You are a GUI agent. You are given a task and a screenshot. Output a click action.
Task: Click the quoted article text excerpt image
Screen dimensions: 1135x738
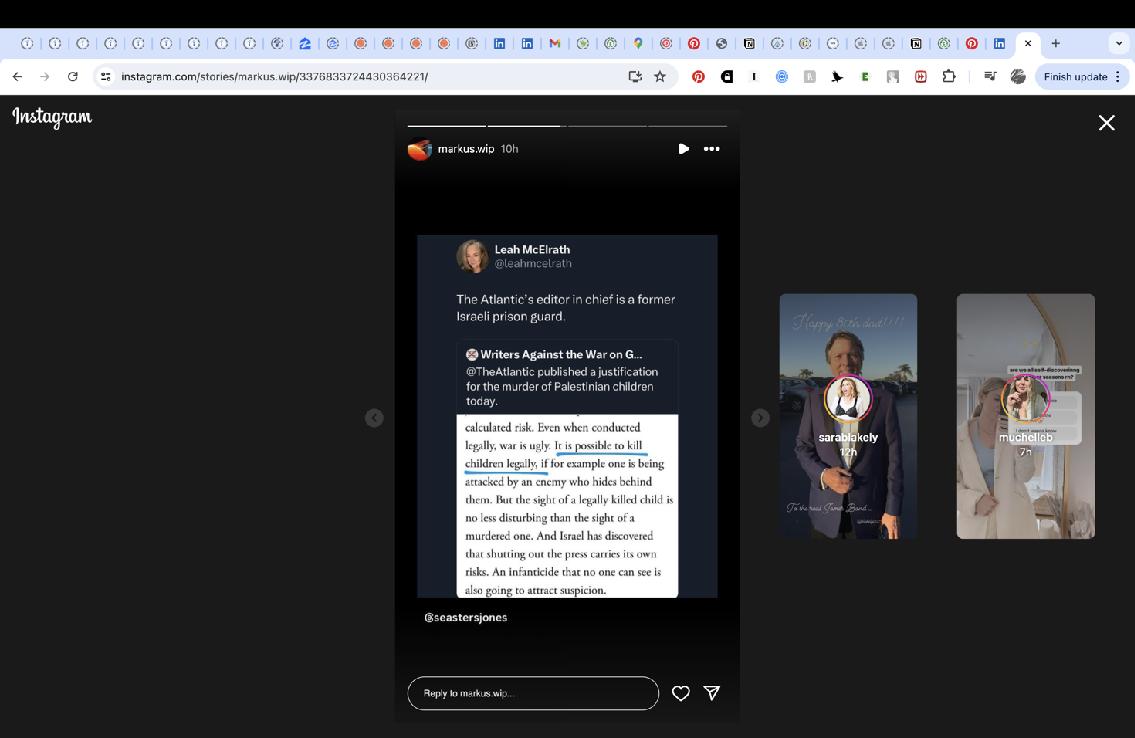[x=567, y=506]
